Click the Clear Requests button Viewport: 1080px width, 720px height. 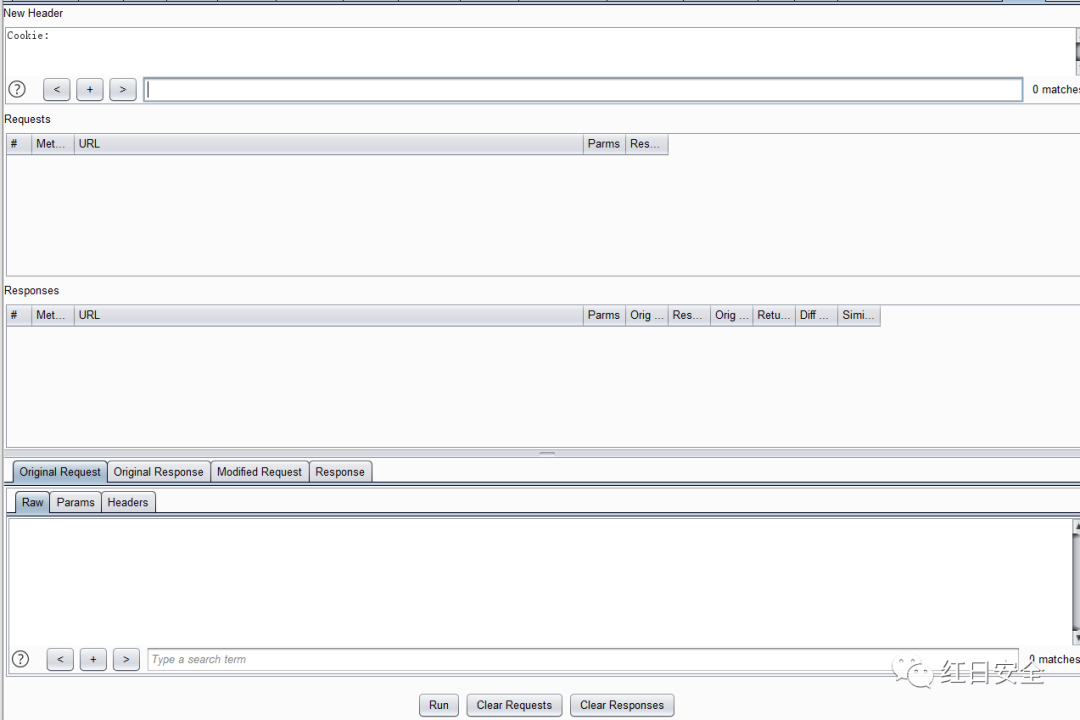pyautogui.click(x=514, y=705)
